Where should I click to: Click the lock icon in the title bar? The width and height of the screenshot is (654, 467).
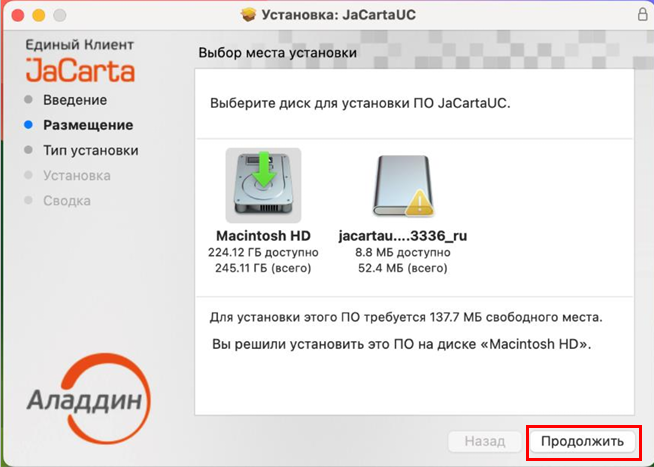pos(643,14)
